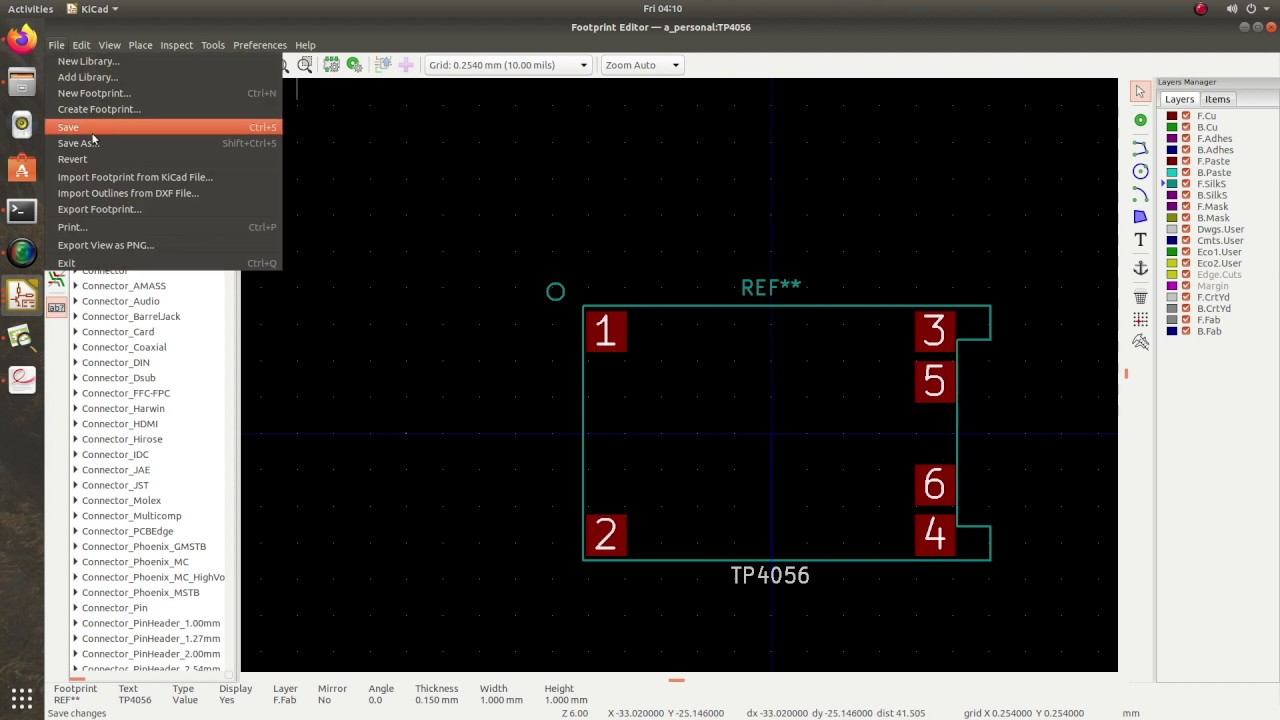
Task: Click the B.Paste color swatch
Action: pos(1173,173)
